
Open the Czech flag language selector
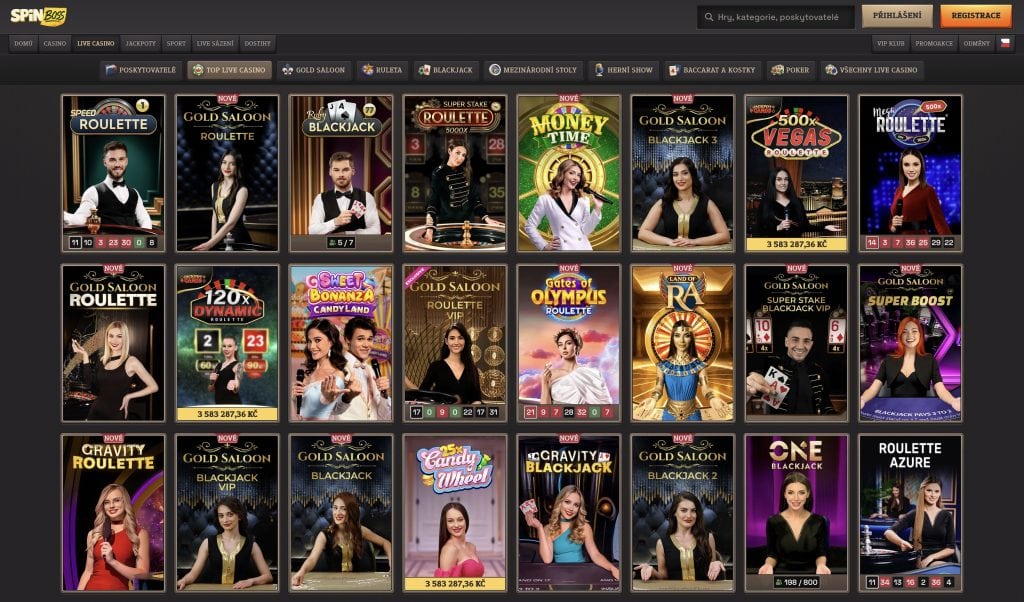[x=1006, y=43]
